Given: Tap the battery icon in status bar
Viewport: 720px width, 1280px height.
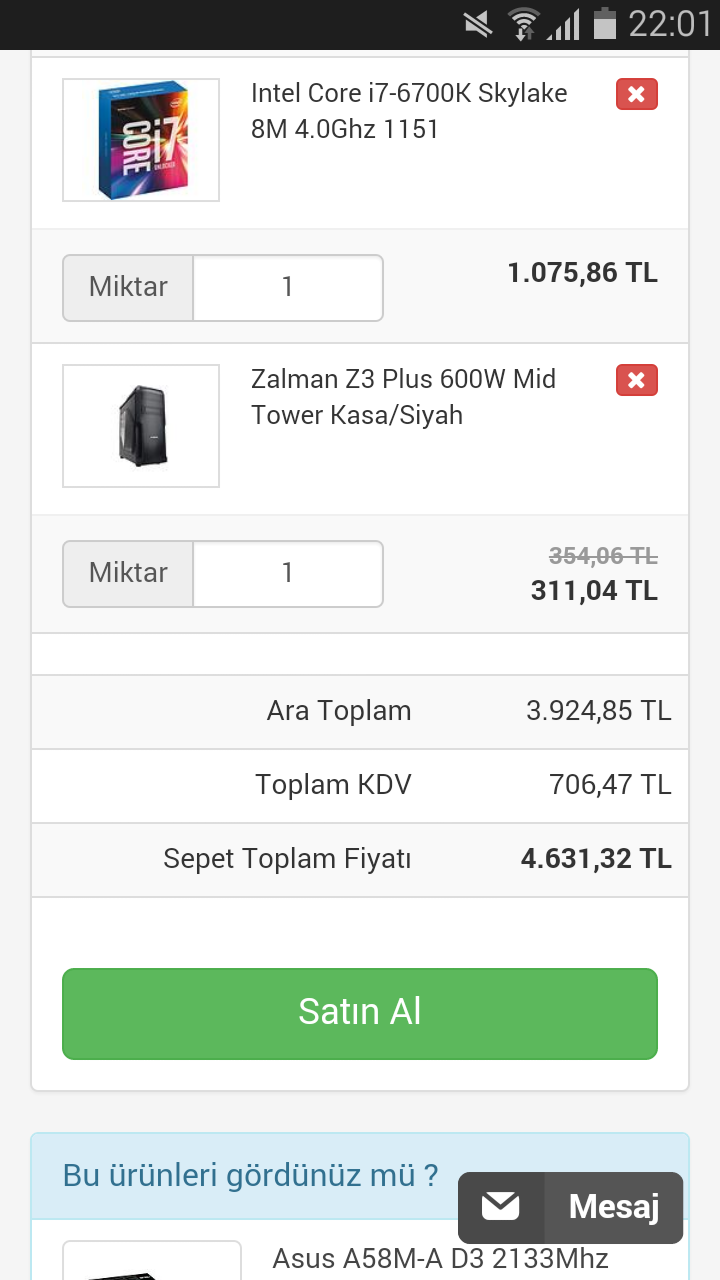Looking at the screenshot, I should 604,24.
